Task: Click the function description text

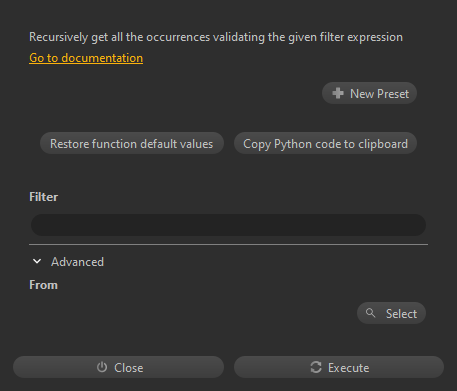Action: click(x=216, y=37)
